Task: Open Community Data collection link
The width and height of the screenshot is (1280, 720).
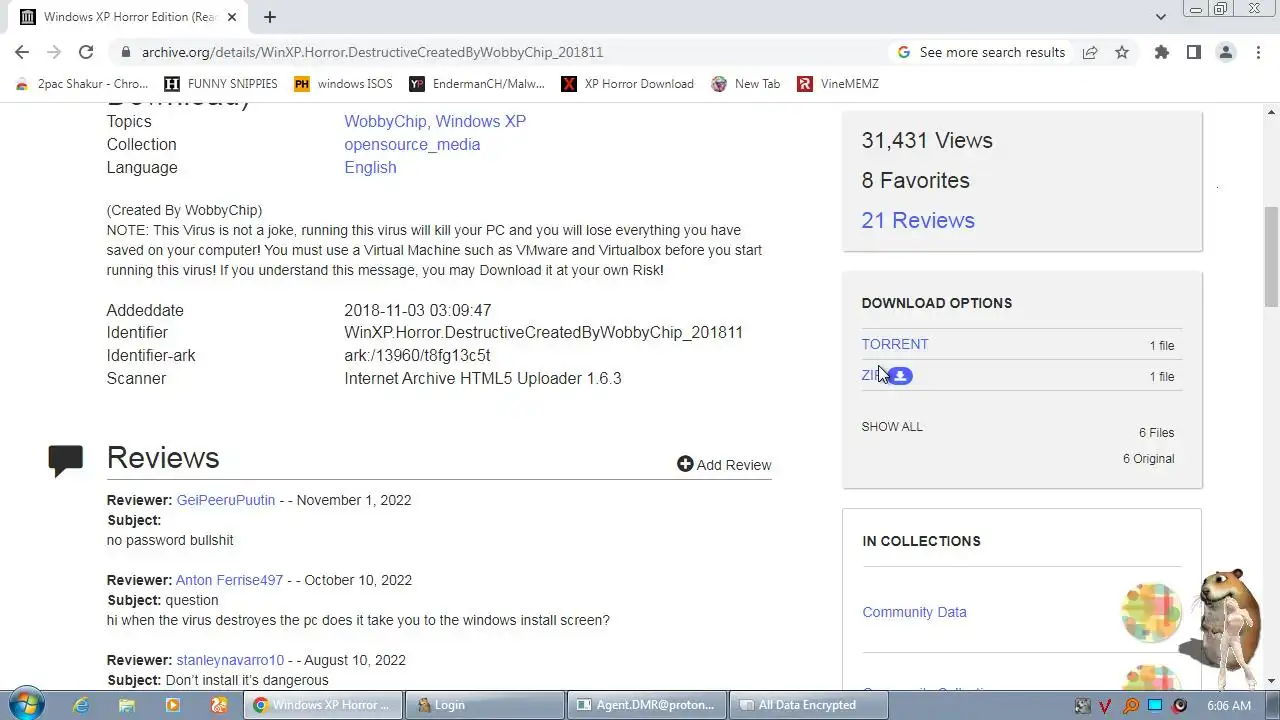Action: click(914, 612)
